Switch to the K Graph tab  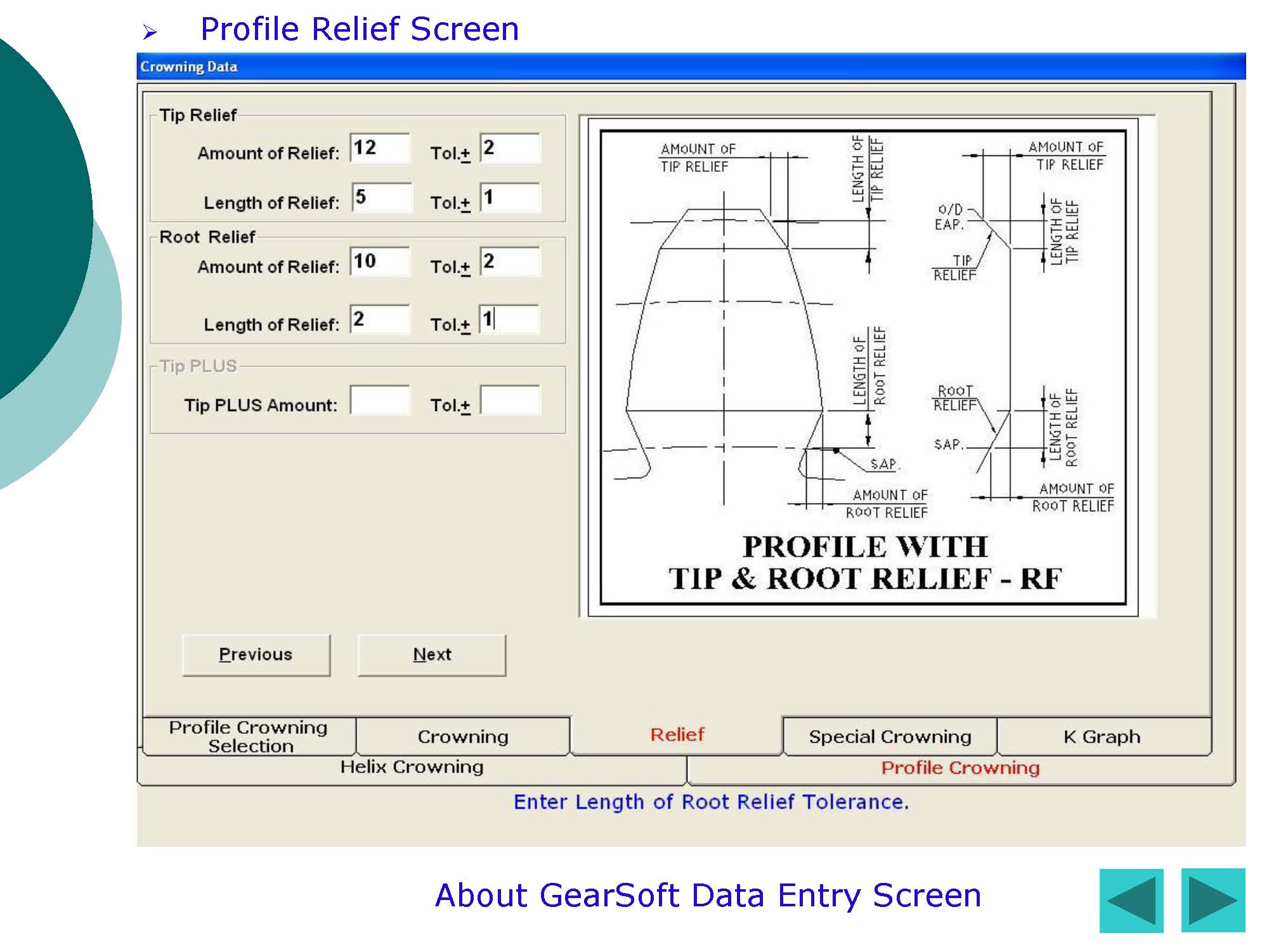tap(1103, 736)
